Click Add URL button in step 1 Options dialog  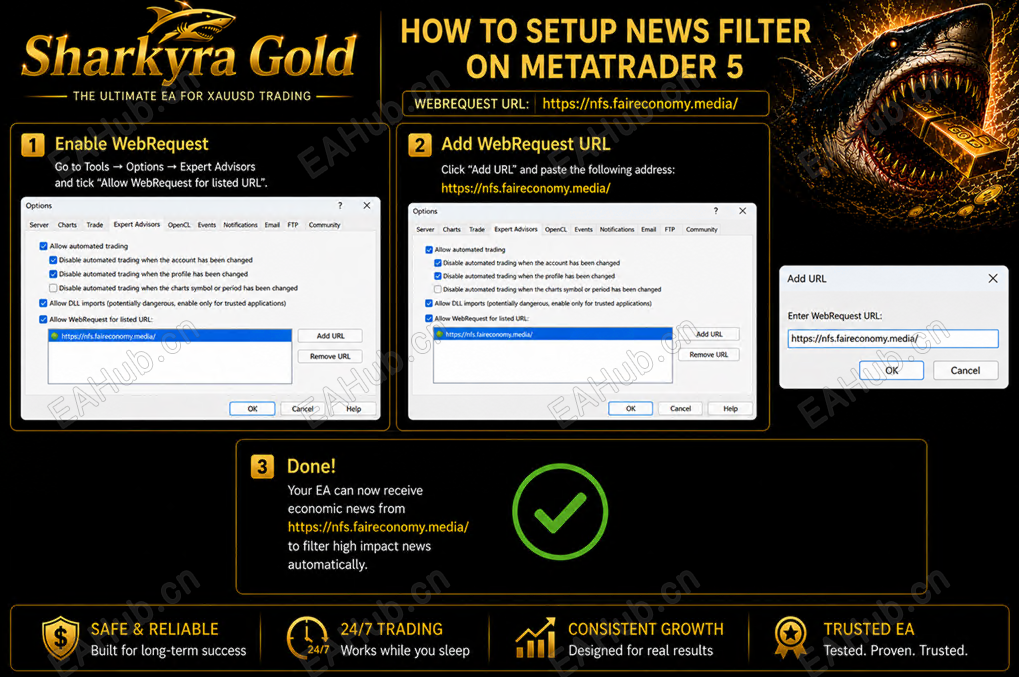(330, 336)
